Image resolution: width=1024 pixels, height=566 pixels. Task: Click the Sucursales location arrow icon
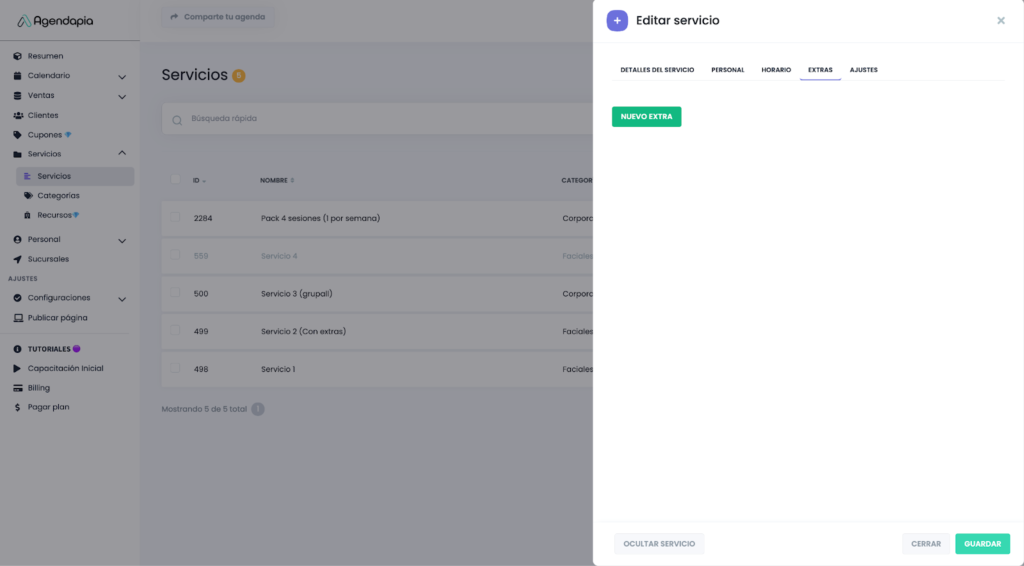[x=18, y=259]
